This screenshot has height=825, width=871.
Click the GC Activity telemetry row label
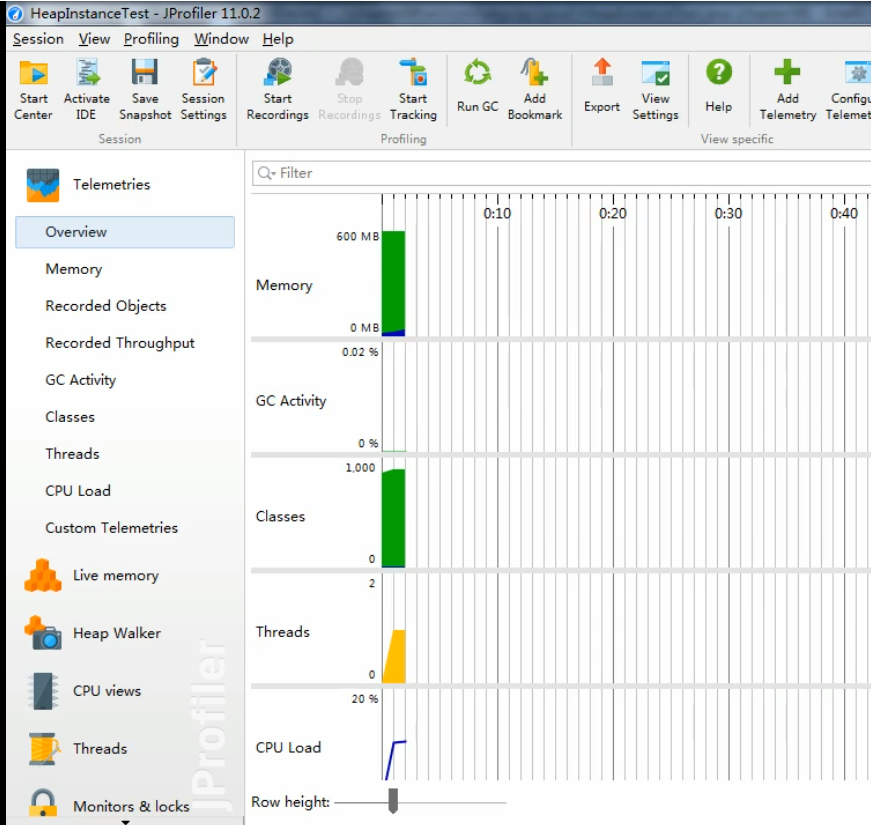(291, 401)
